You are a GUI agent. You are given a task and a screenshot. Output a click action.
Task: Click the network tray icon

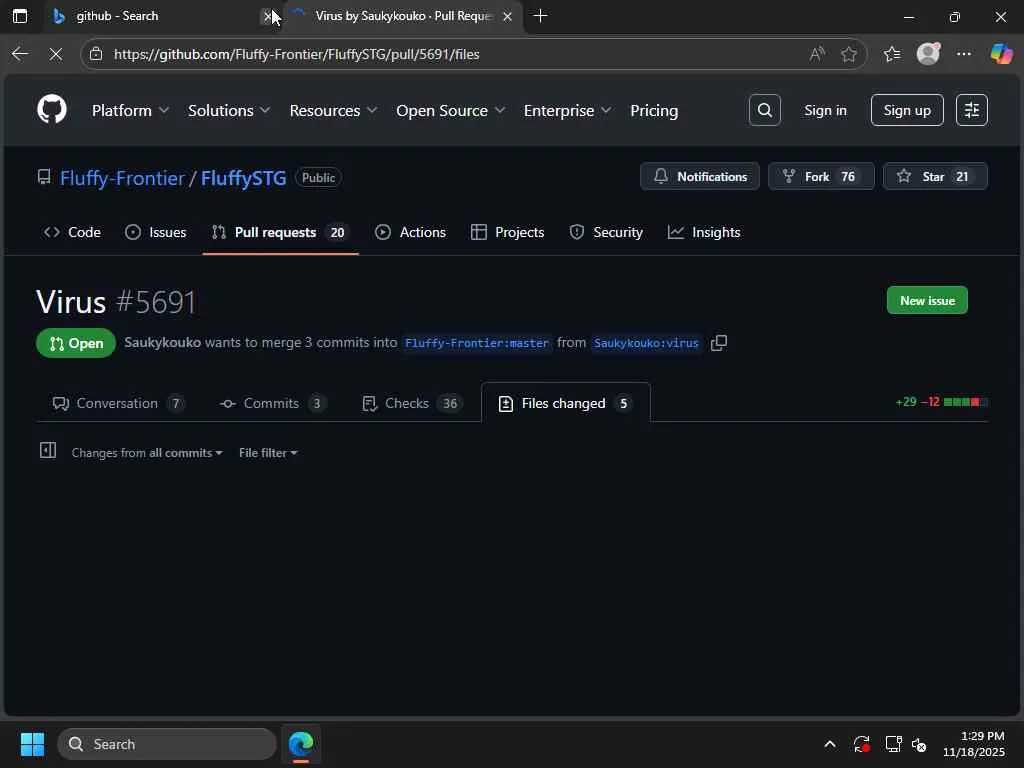[893, 744]
